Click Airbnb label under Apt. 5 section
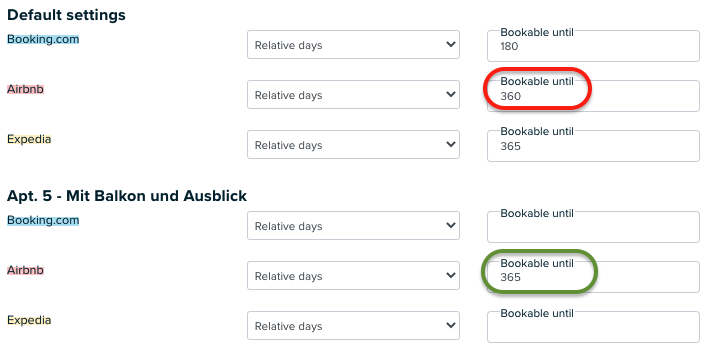The image size is (708, 360). [x=25, y=270]
